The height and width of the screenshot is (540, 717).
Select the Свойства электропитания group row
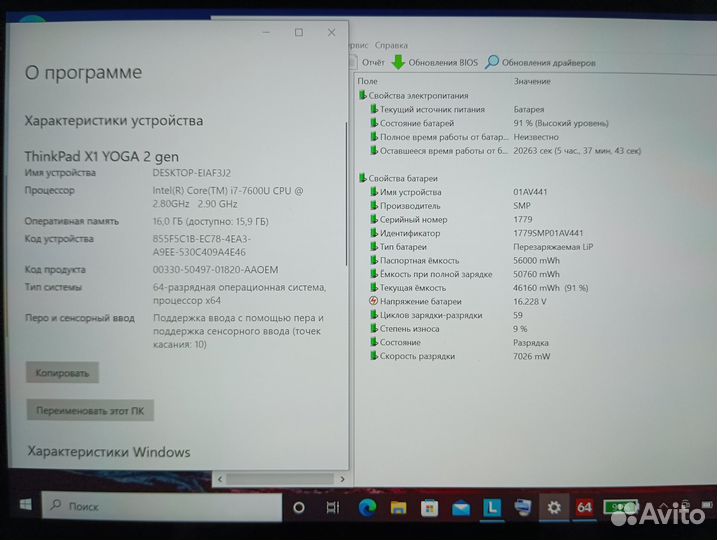pos(414,95)
